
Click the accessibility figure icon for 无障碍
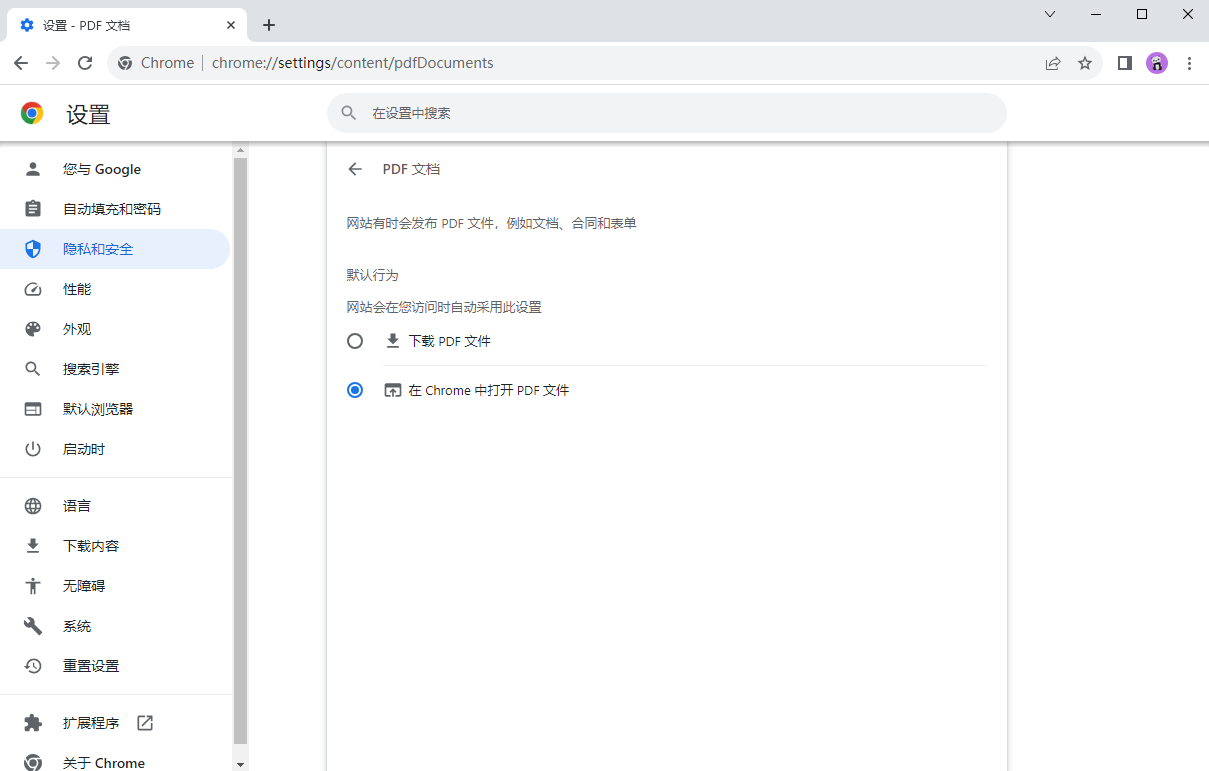(x=33, y=586)
